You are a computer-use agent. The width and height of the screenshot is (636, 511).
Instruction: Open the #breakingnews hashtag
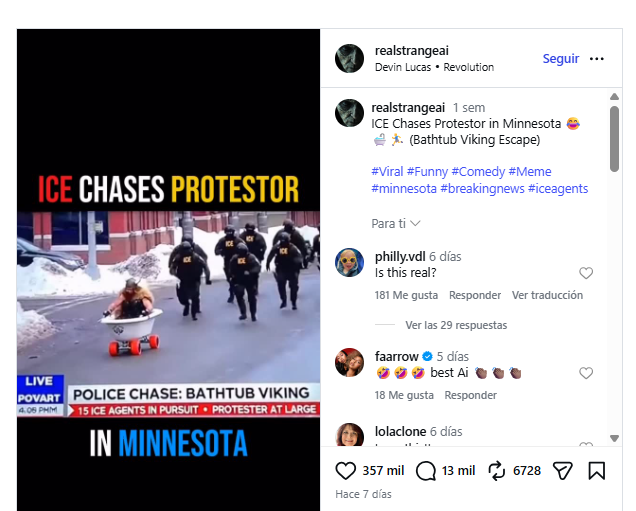click(482, 189)
